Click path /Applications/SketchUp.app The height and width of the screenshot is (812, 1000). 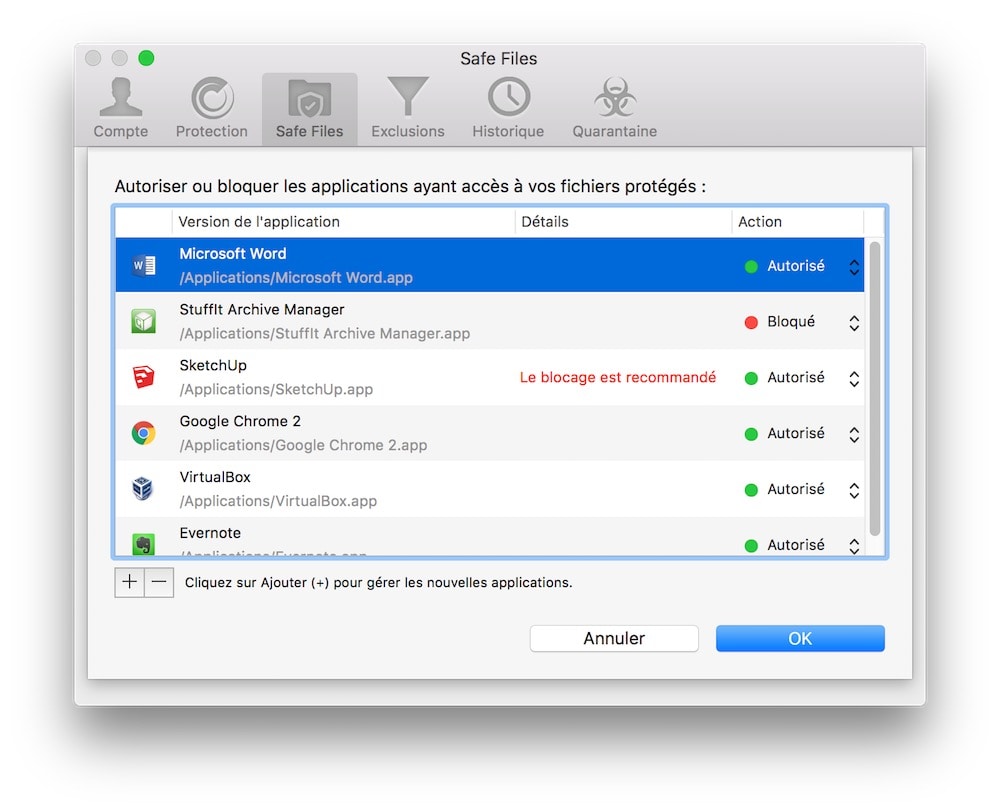point(276,389)
